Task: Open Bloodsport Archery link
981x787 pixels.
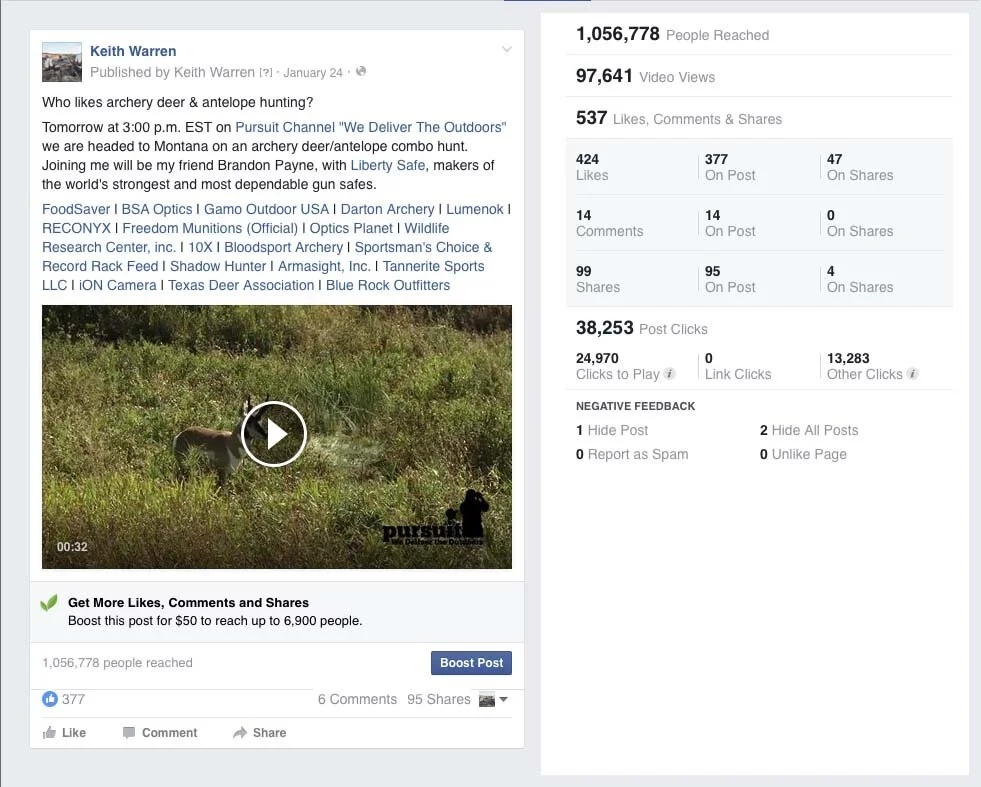Action: click(x=283, y=247)
